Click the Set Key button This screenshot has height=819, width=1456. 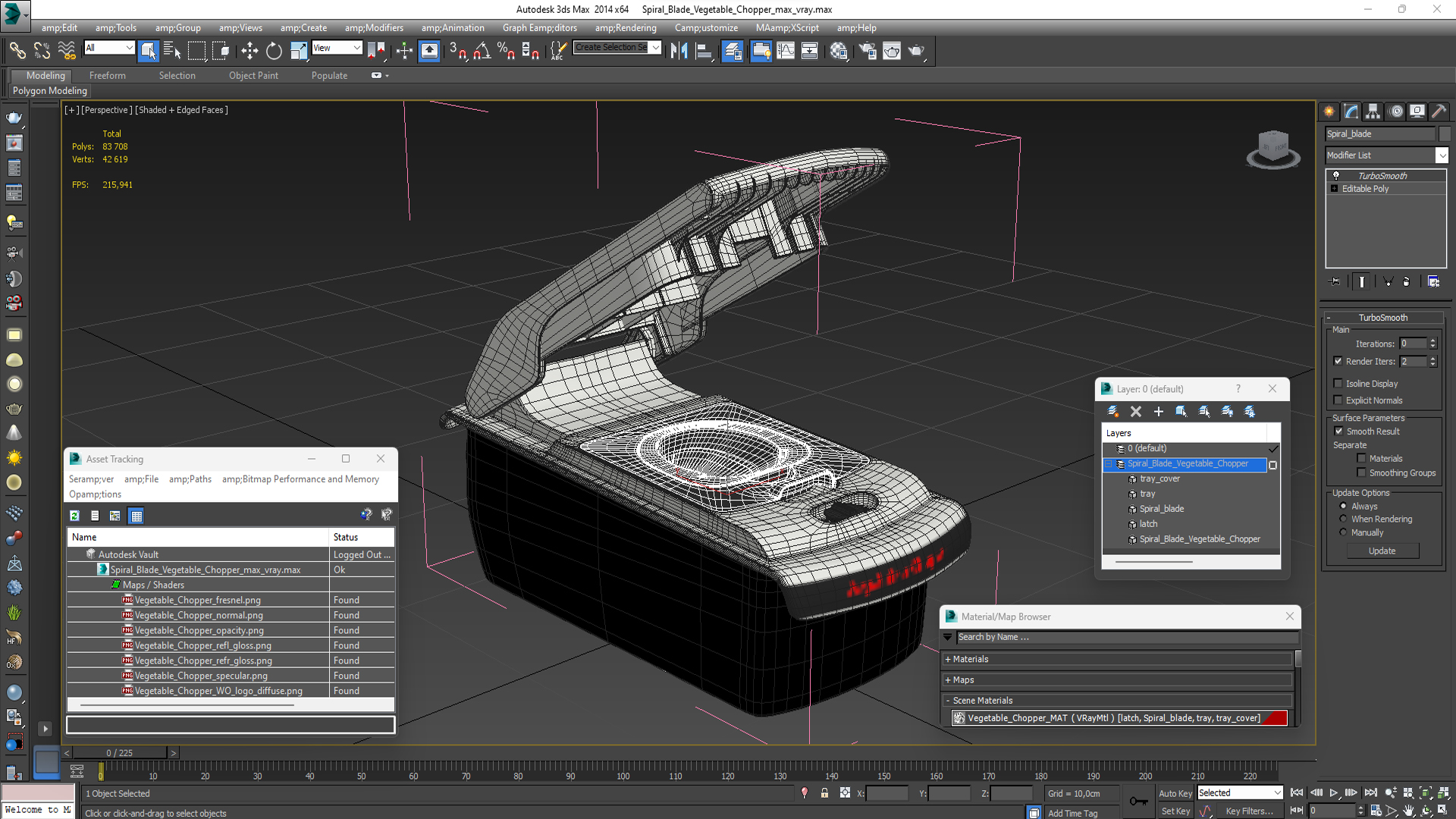click(x=1175, y=811)
